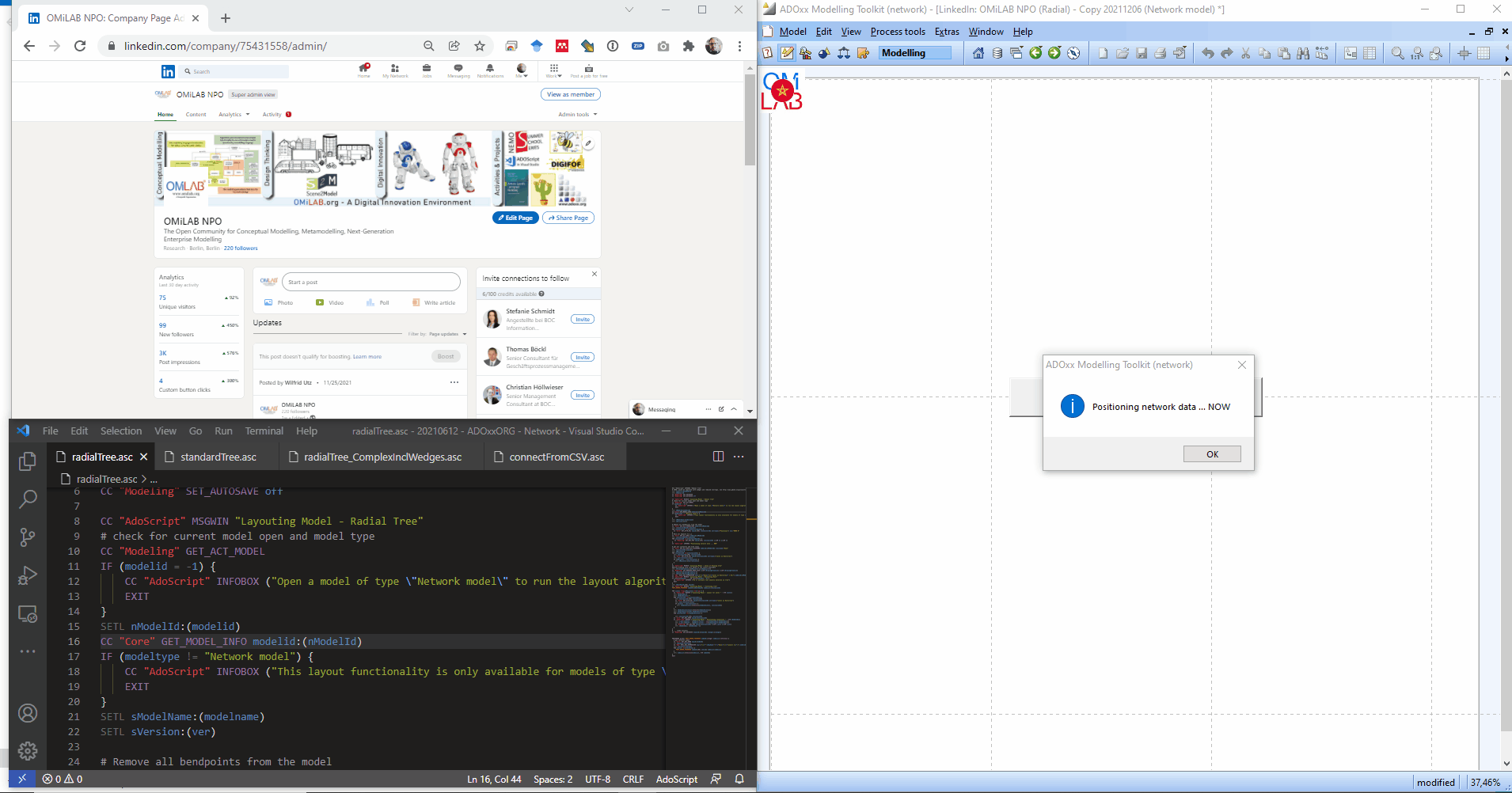Click the ADOxx home toolbar icon
The width and height of the screenshot is (1512, 793).
coord(978,53)
